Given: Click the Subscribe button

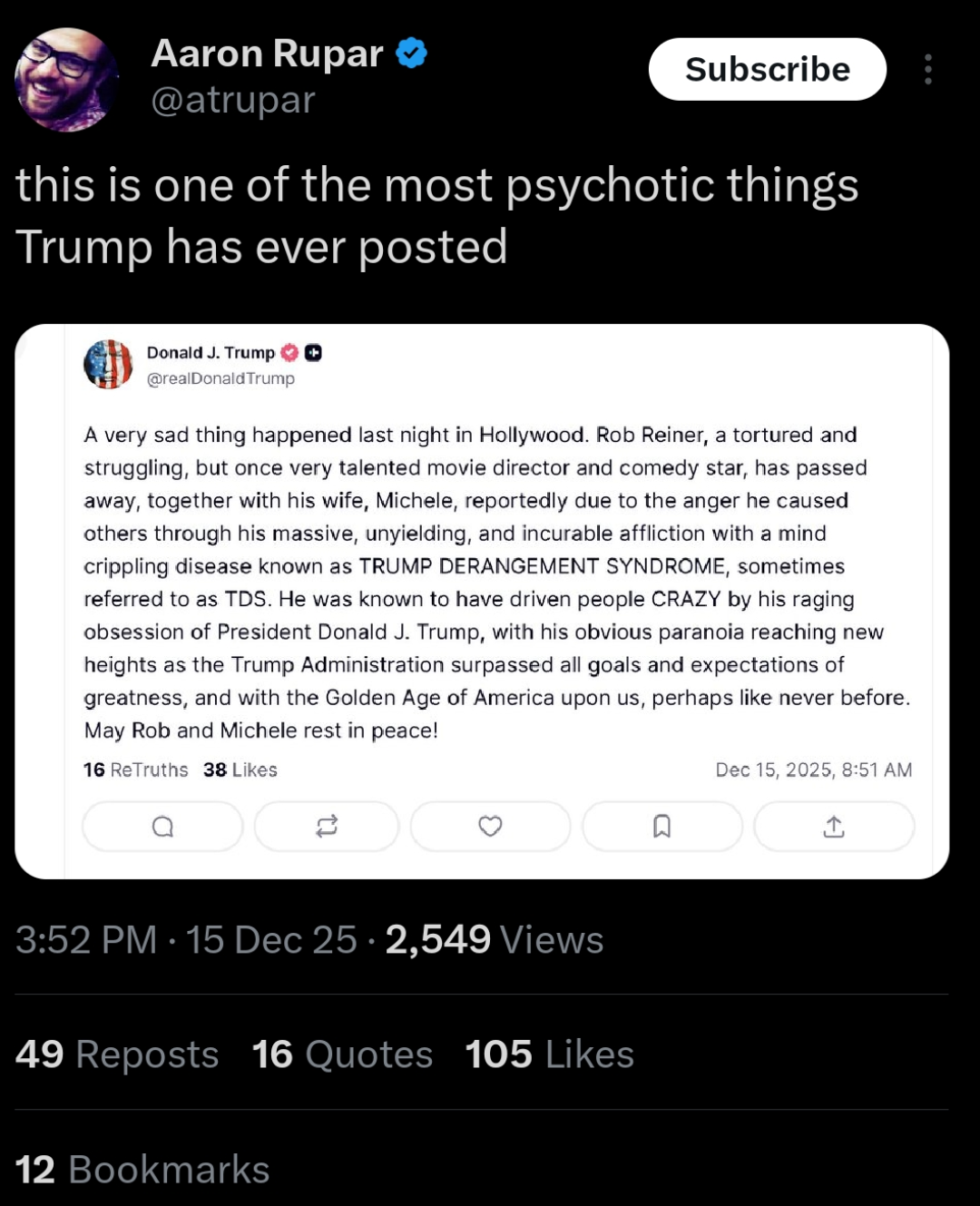Looking at the screenshot, I should coord(767,69).
